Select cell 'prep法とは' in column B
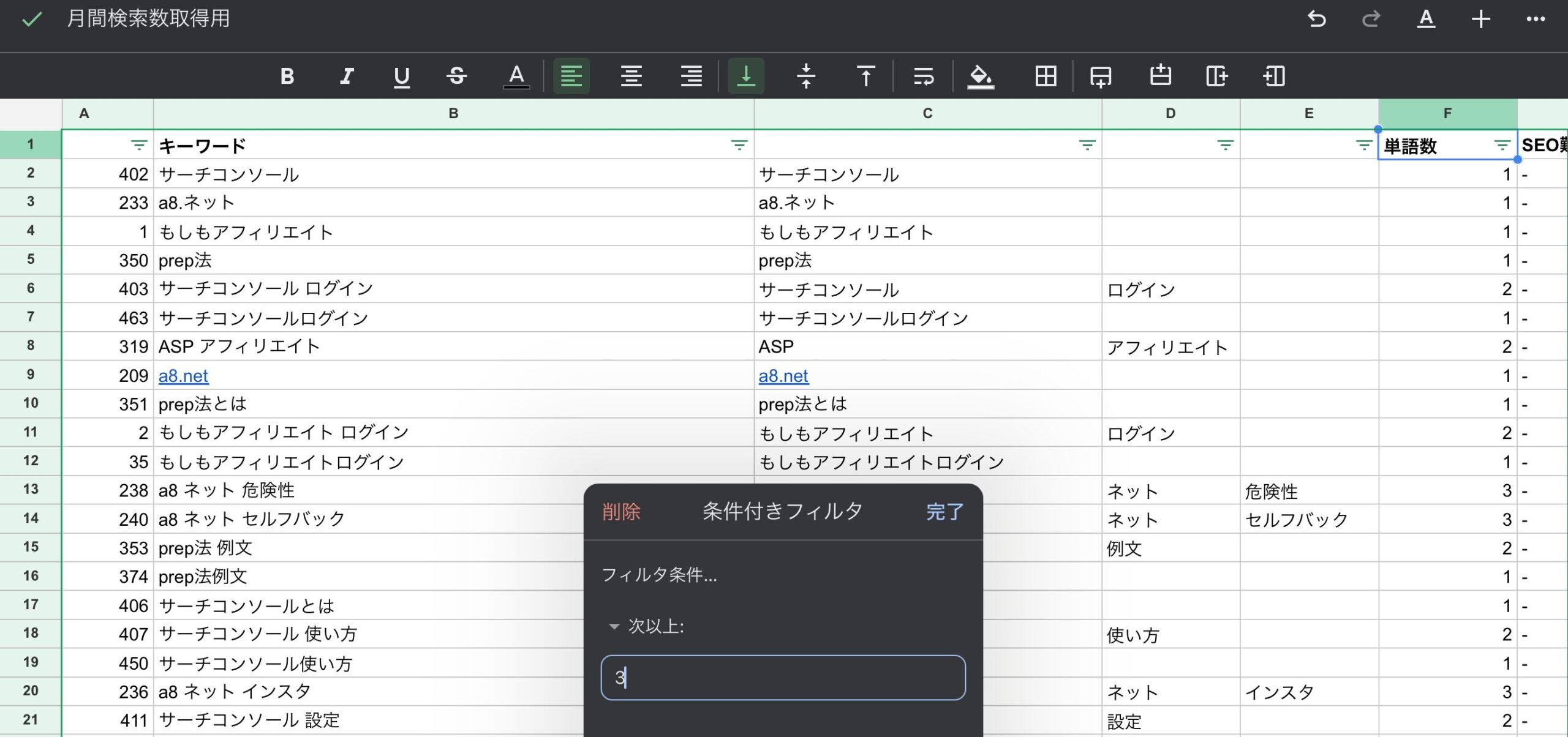Viewport: 1568px width, 737px height. pyautogui.click(x=454, y=403)
